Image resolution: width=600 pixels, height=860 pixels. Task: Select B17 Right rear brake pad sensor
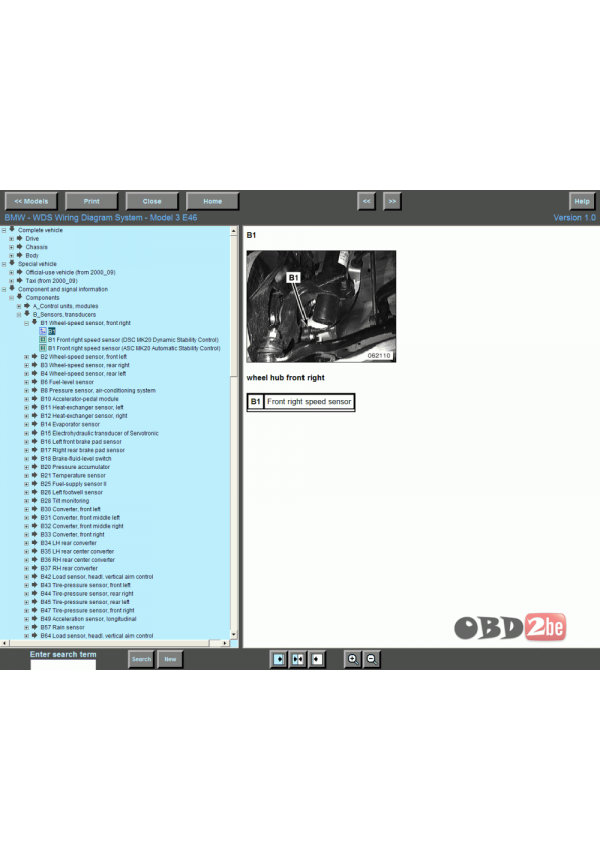83,450
